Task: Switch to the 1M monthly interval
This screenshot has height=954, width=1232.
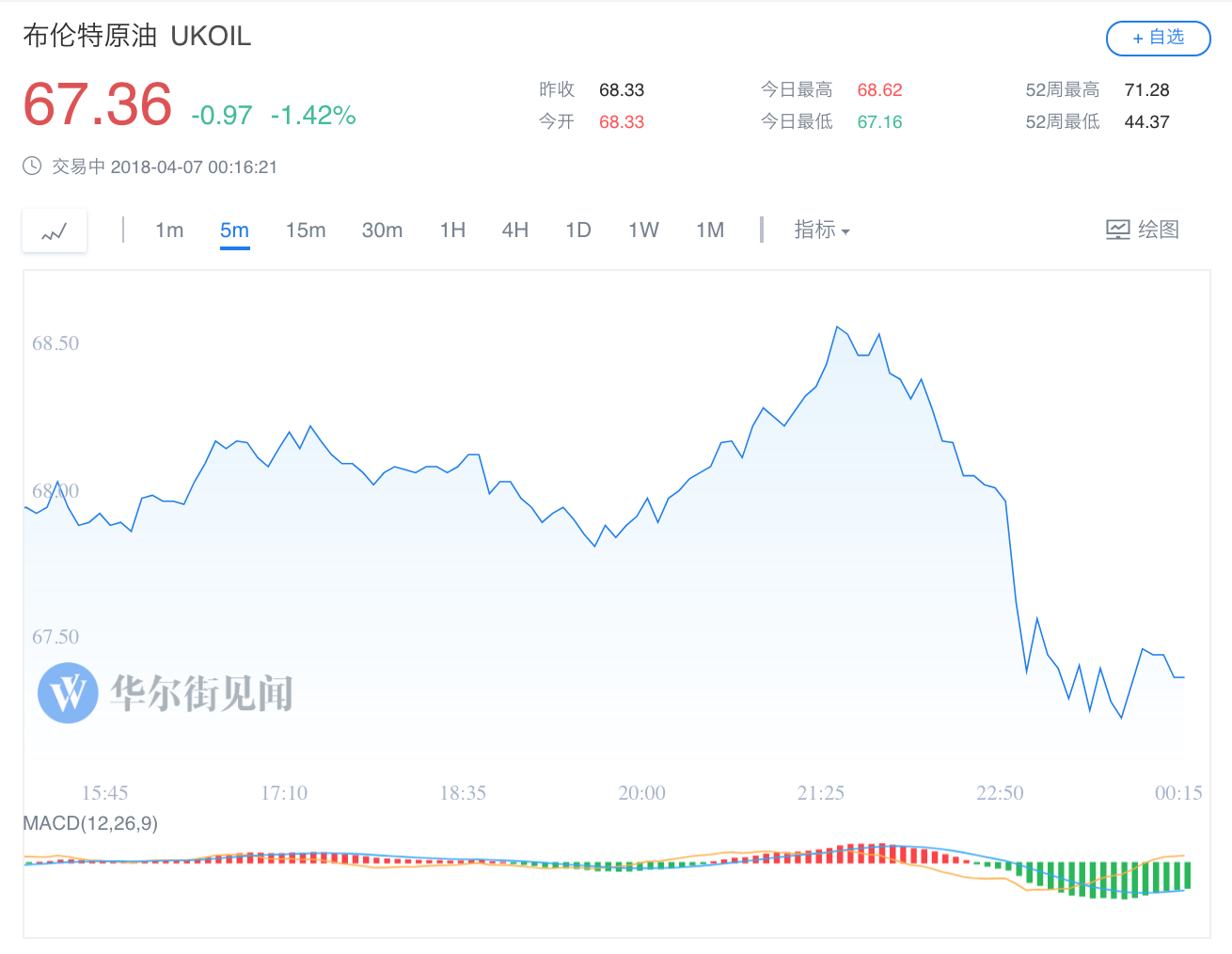Action: tap(710, 231)
